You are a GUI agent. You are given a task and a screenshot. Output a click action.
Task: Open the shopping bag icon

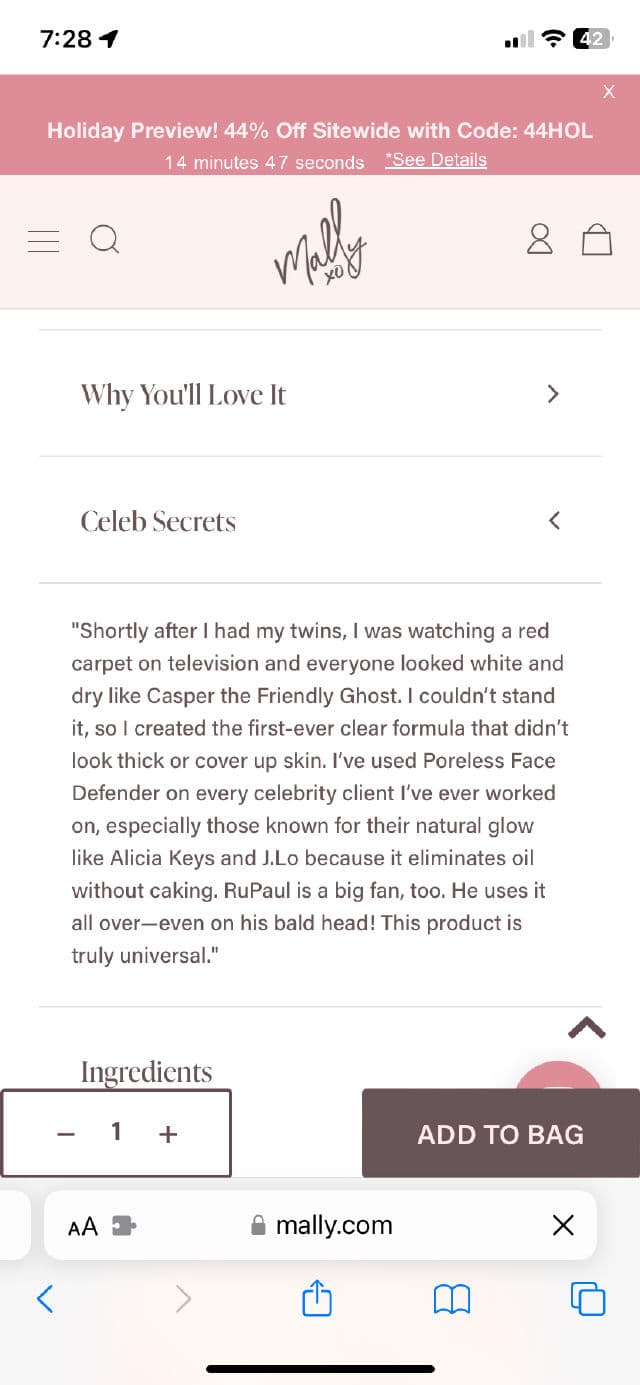pos(597,240)
